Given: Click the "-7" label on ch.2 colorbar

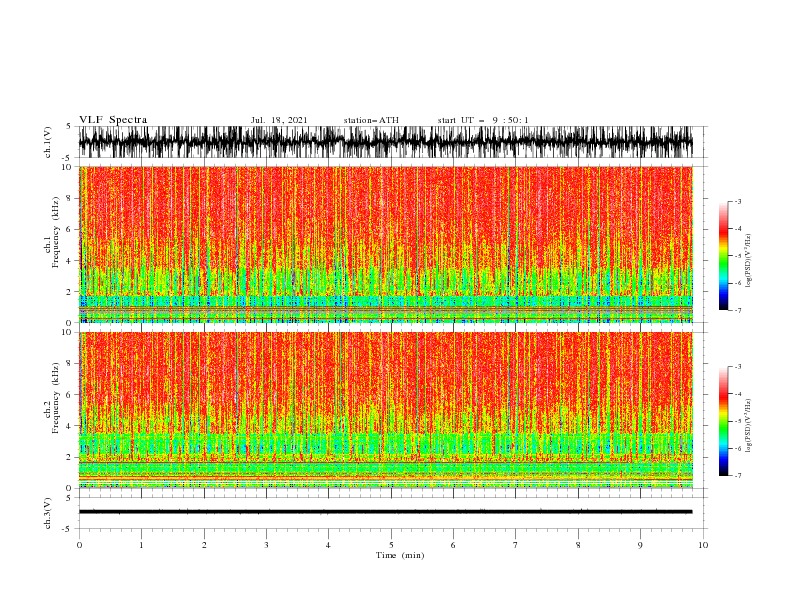Looking at the screenshot, I should pos(737,476).
